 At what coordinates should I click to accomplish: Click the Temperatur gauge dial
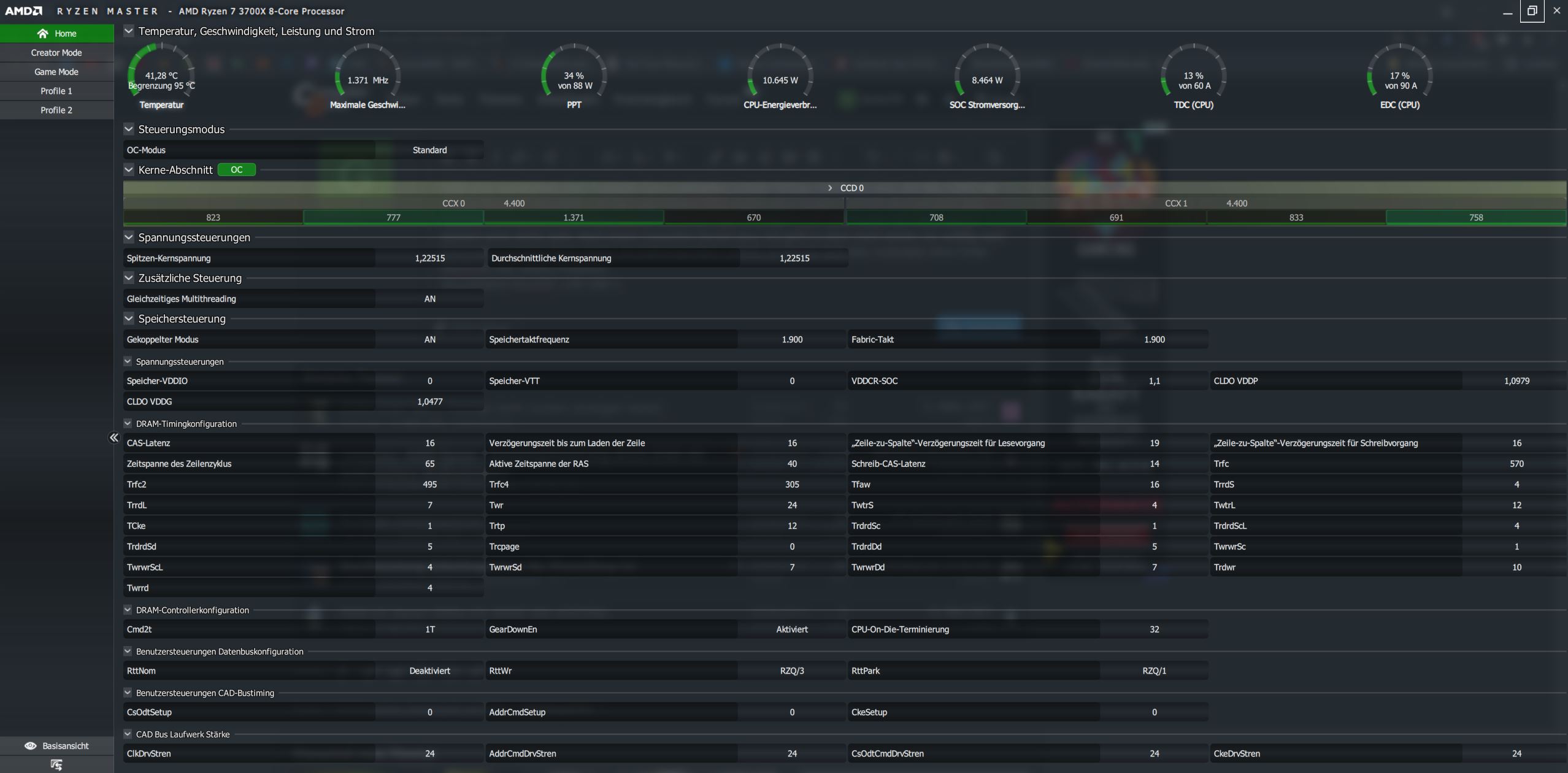(x=161, y=77)
